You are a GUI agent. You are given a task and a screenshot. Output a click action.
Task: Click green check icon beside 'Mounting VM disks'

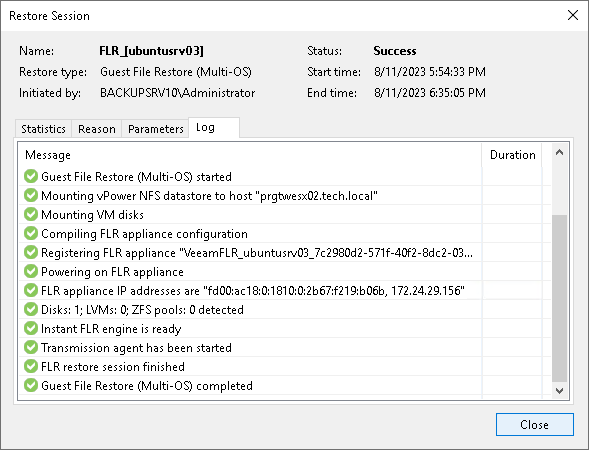(x=31, y=214)
